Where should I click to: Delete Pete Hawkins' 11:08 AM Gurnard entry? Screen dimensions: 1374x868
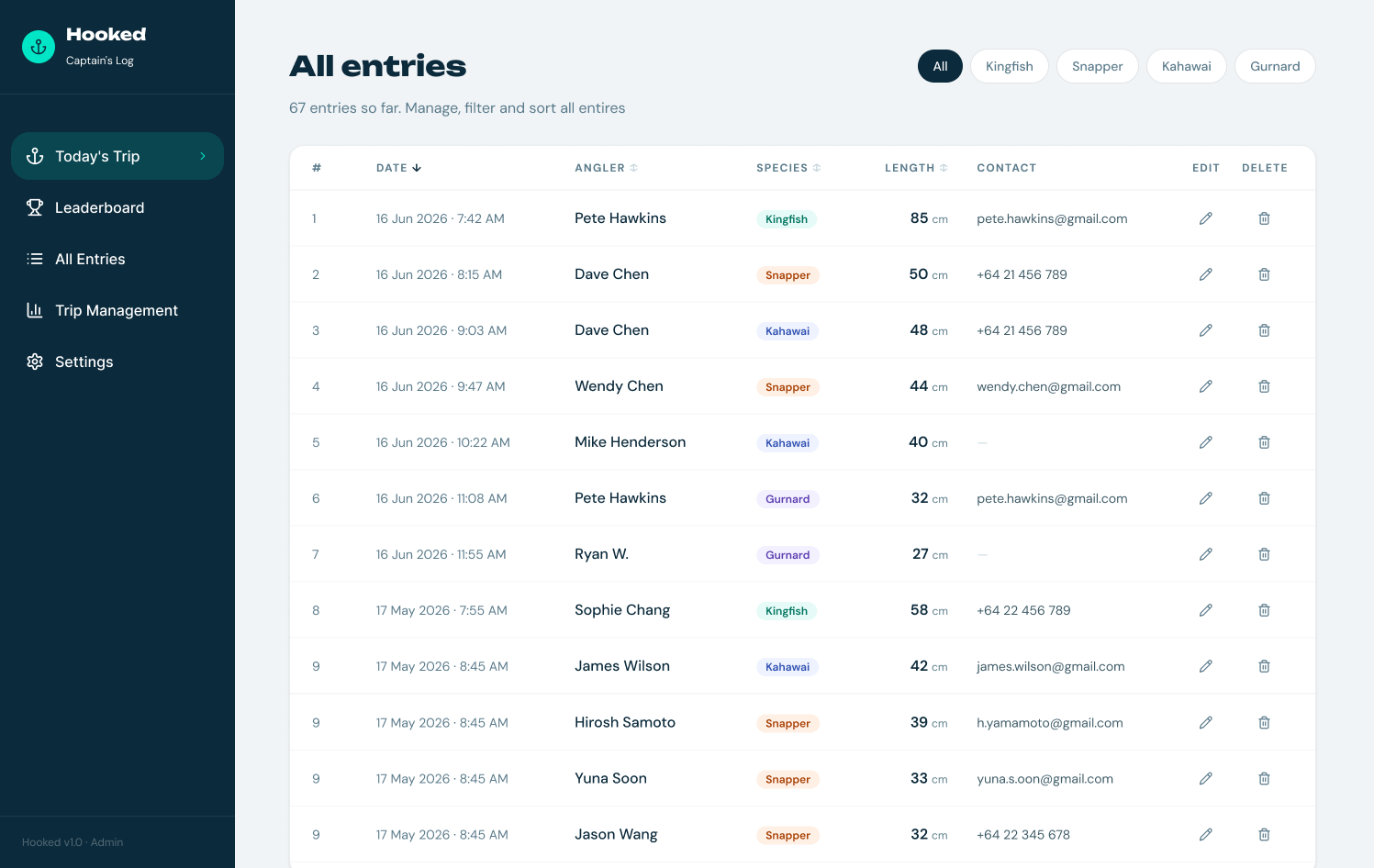(x=1264, y=498)
